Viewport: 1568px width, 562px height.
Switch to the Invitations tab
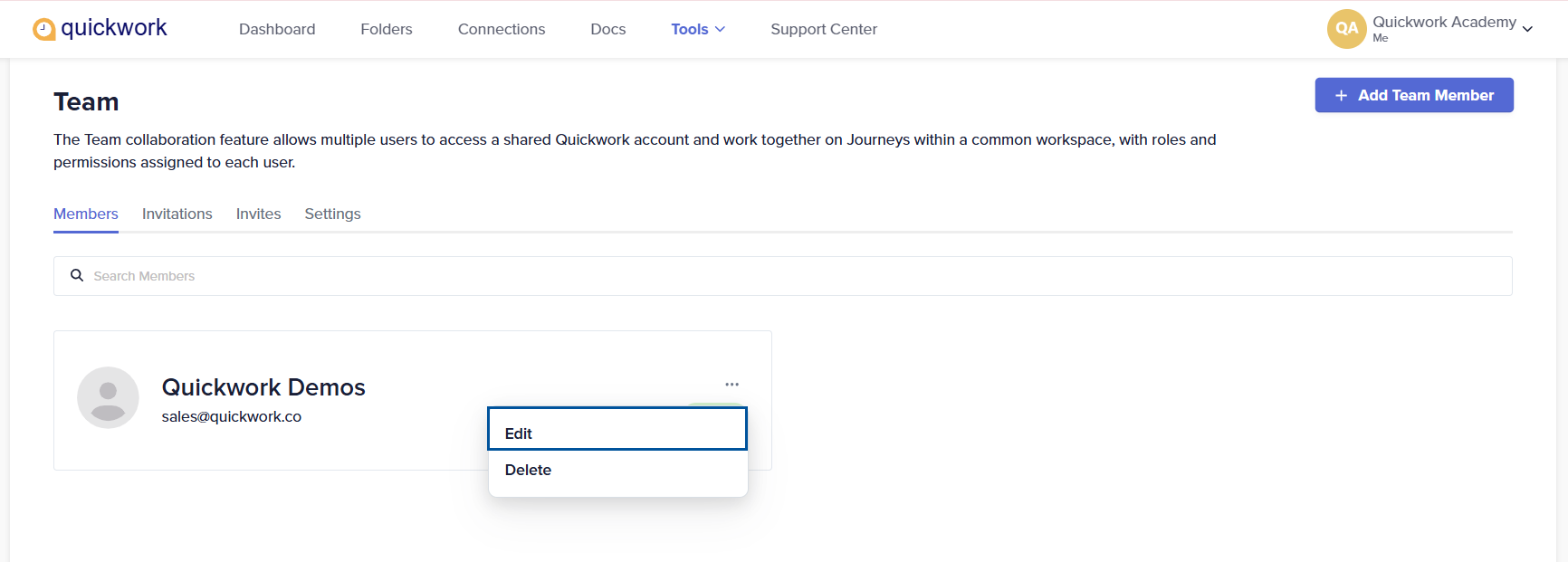pyautogui.click(x=177, y=214)
